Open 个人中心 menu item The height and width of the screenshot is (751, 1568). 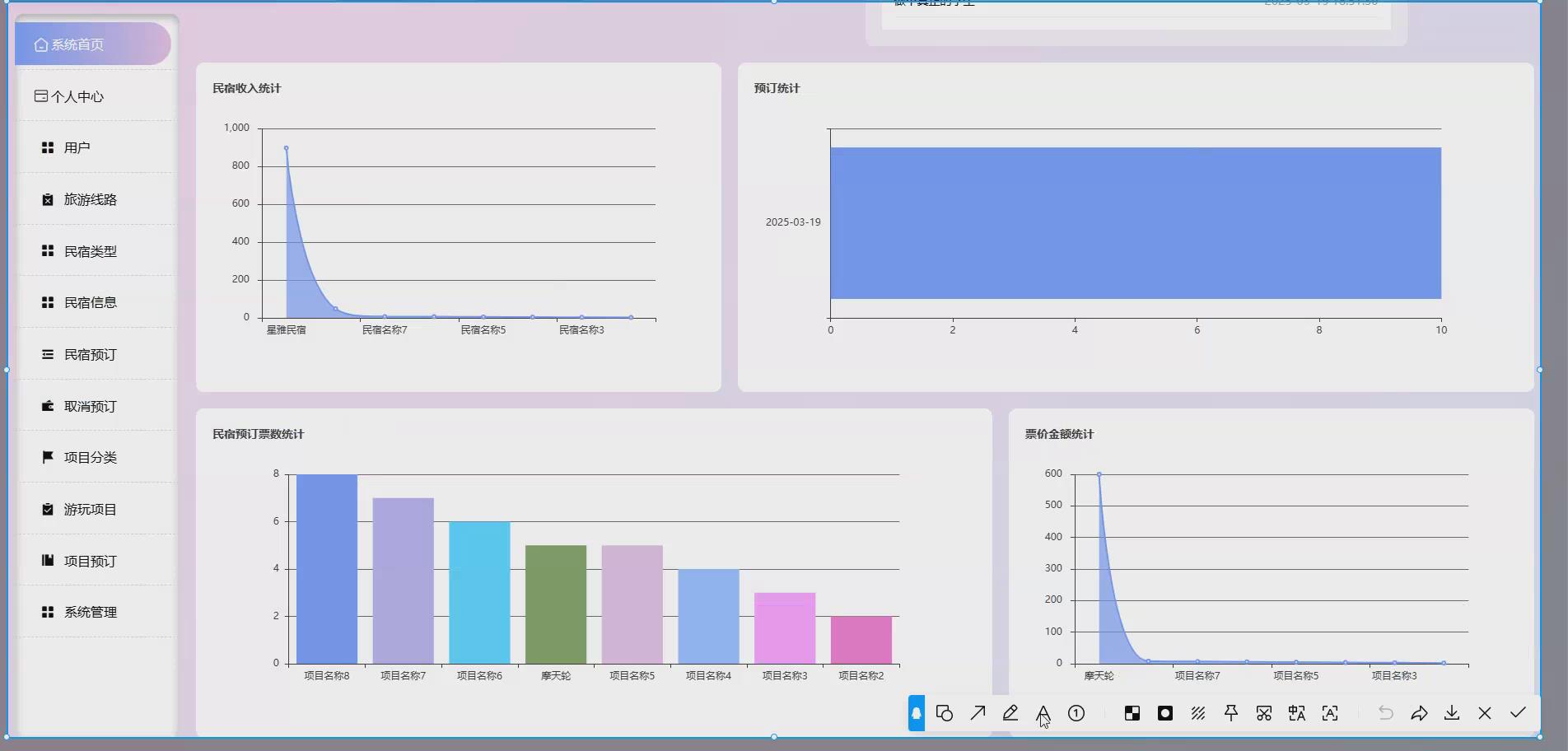(96, 96)
